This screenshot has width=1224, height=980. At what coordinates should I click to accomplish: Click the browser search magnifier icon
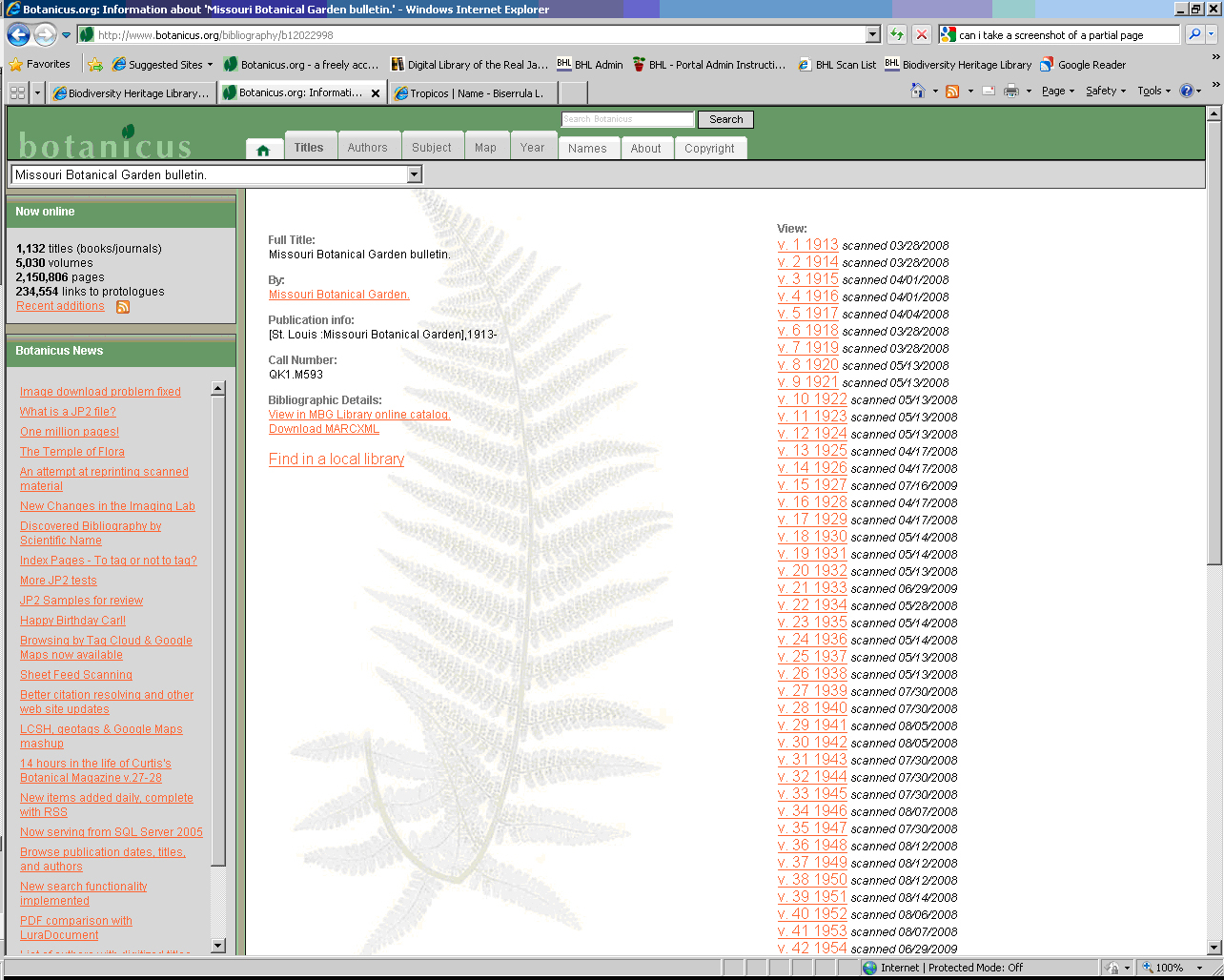pyautogui.click(x=1193, y=35)
